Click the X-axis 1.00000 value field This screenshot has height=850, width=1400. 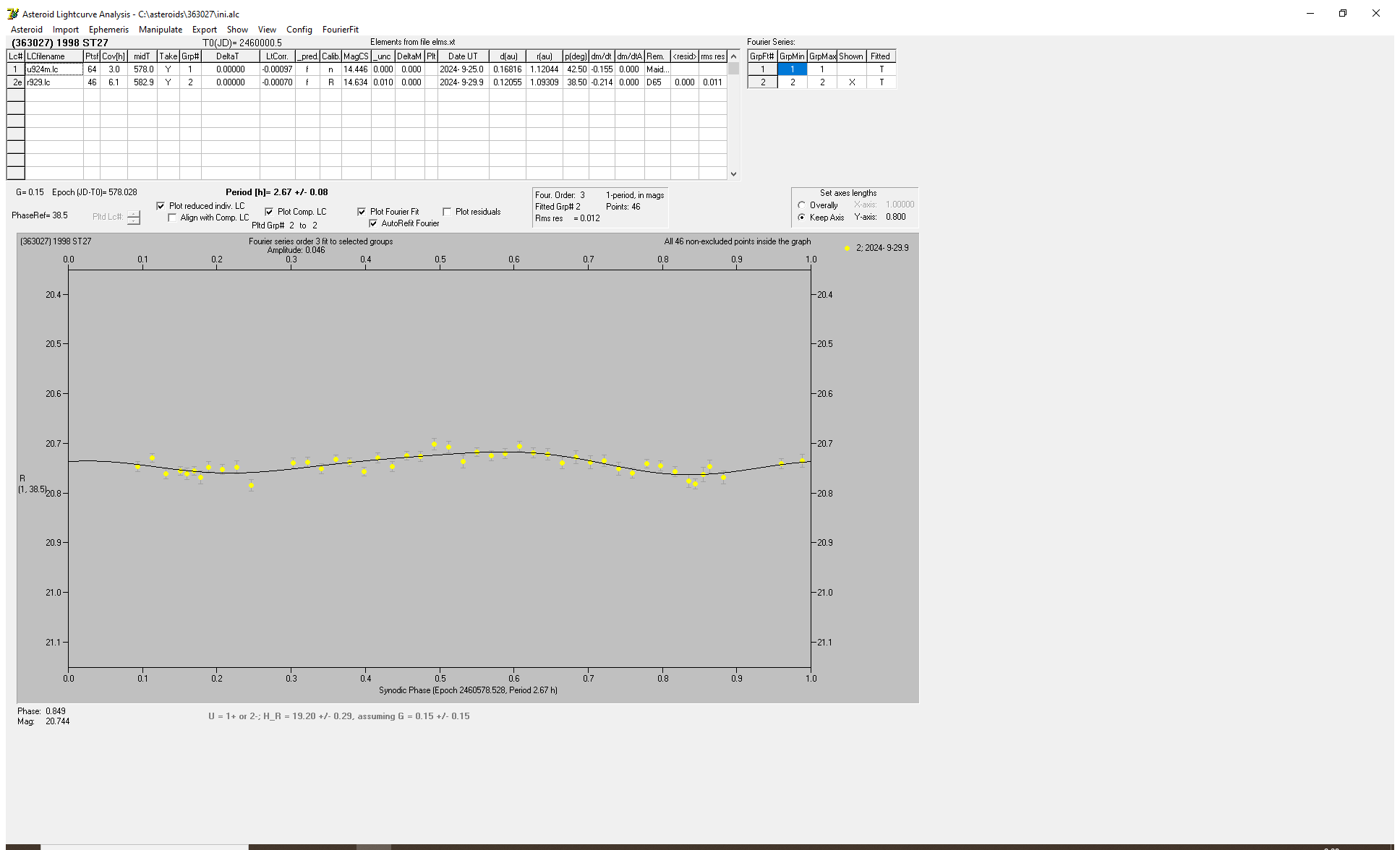click(900, 205)
